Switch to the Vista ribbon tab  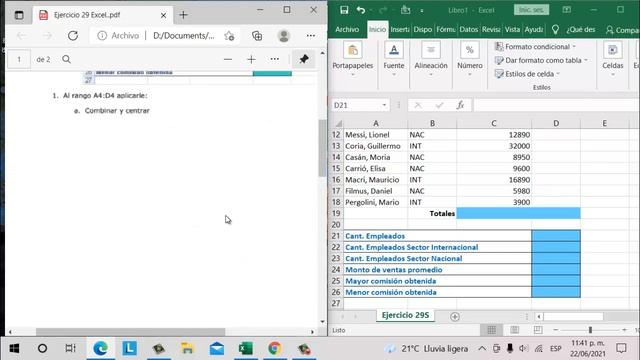tap(512, 29)
